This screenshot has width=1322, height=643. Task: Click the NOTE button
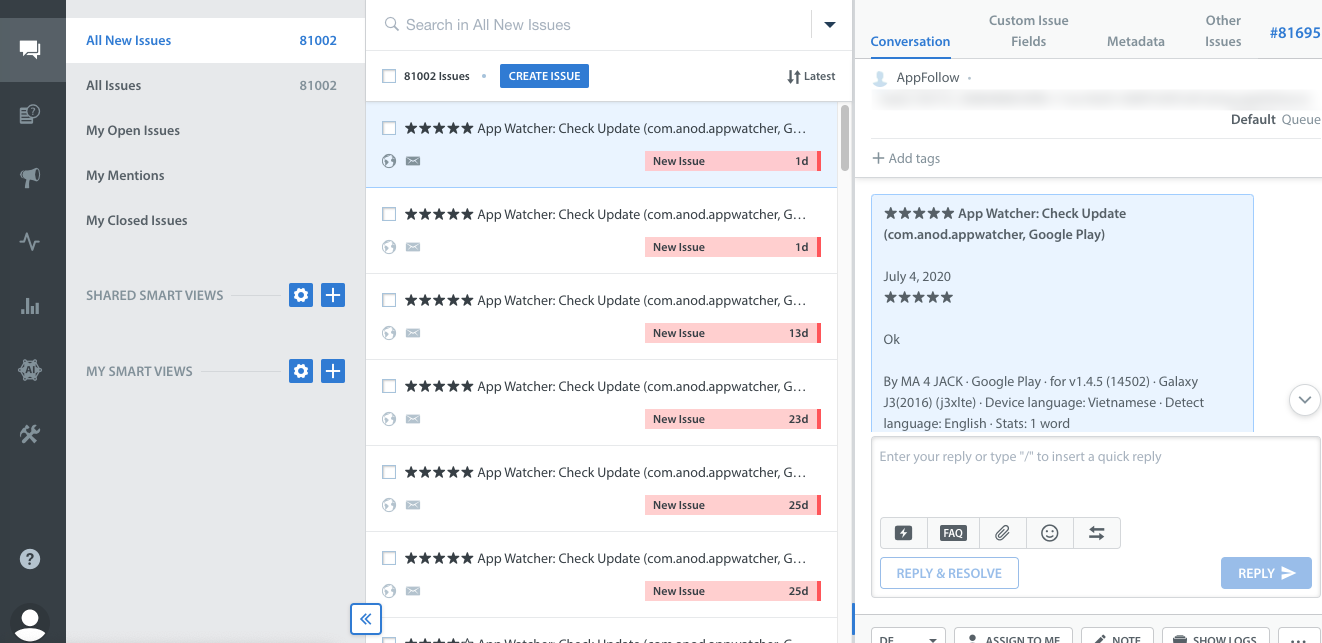(1117, 637)
